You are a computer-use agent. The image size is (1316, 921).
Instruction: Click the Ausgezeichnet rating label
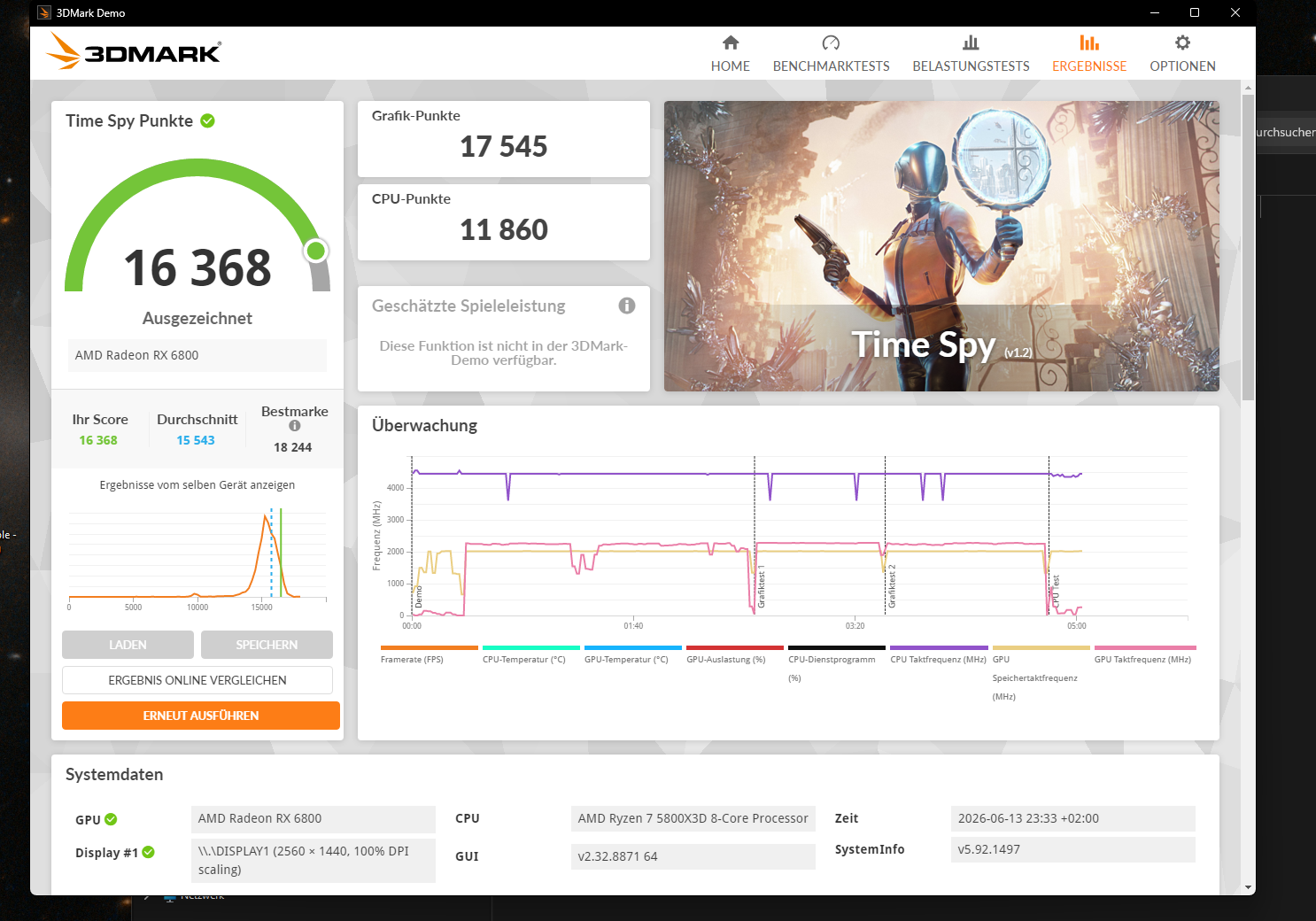coord(197,319)
